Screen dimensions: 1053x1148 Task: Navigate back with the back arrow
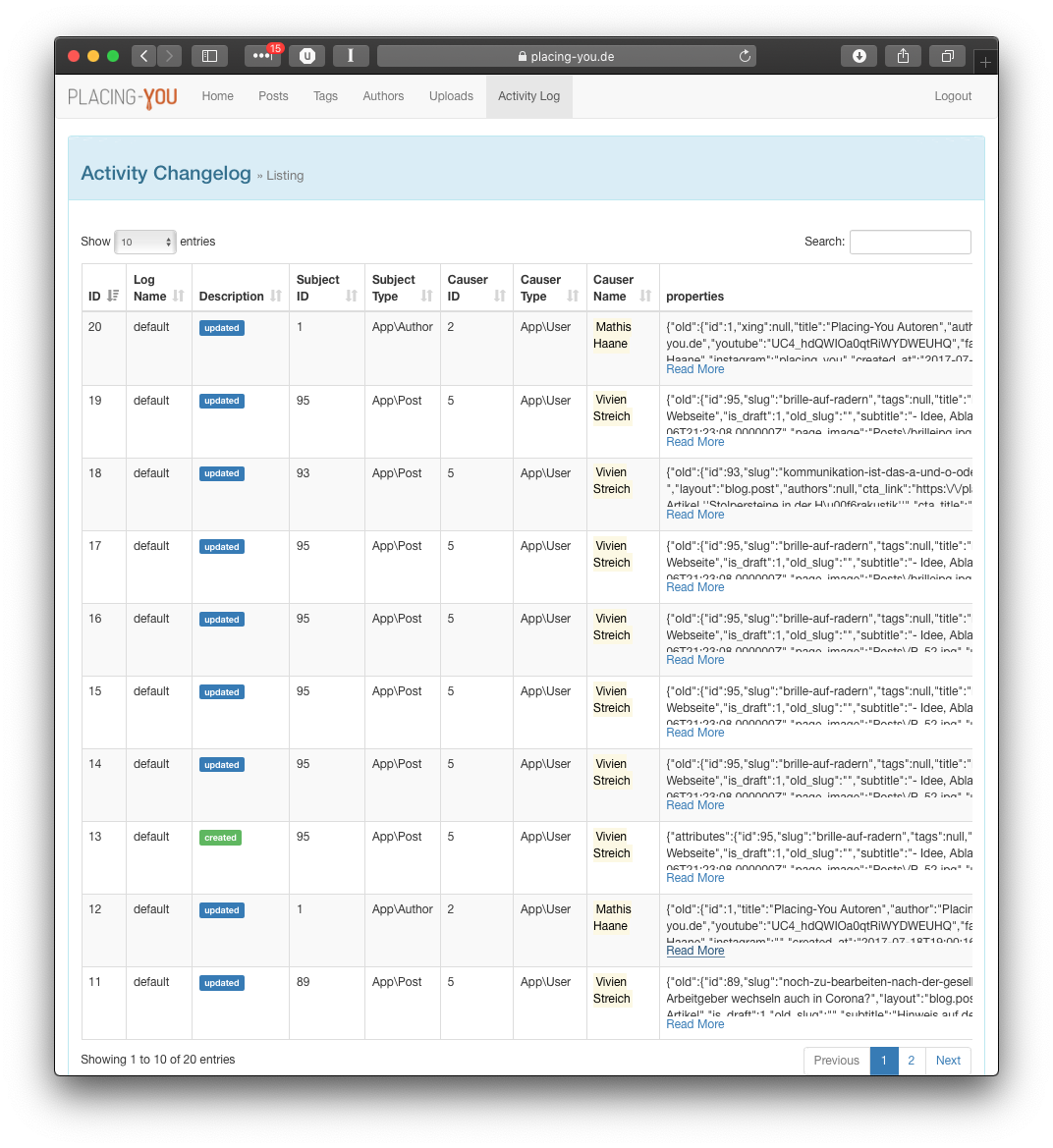(x=143, y=56)
